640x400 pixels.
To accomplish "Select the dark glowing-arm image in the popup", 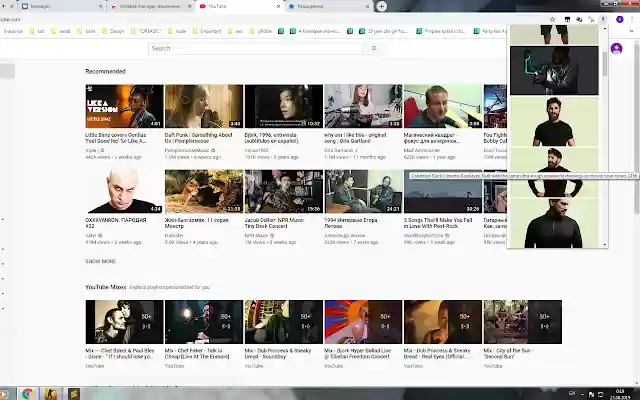I will pyautogui.click(x=554, y=70).
